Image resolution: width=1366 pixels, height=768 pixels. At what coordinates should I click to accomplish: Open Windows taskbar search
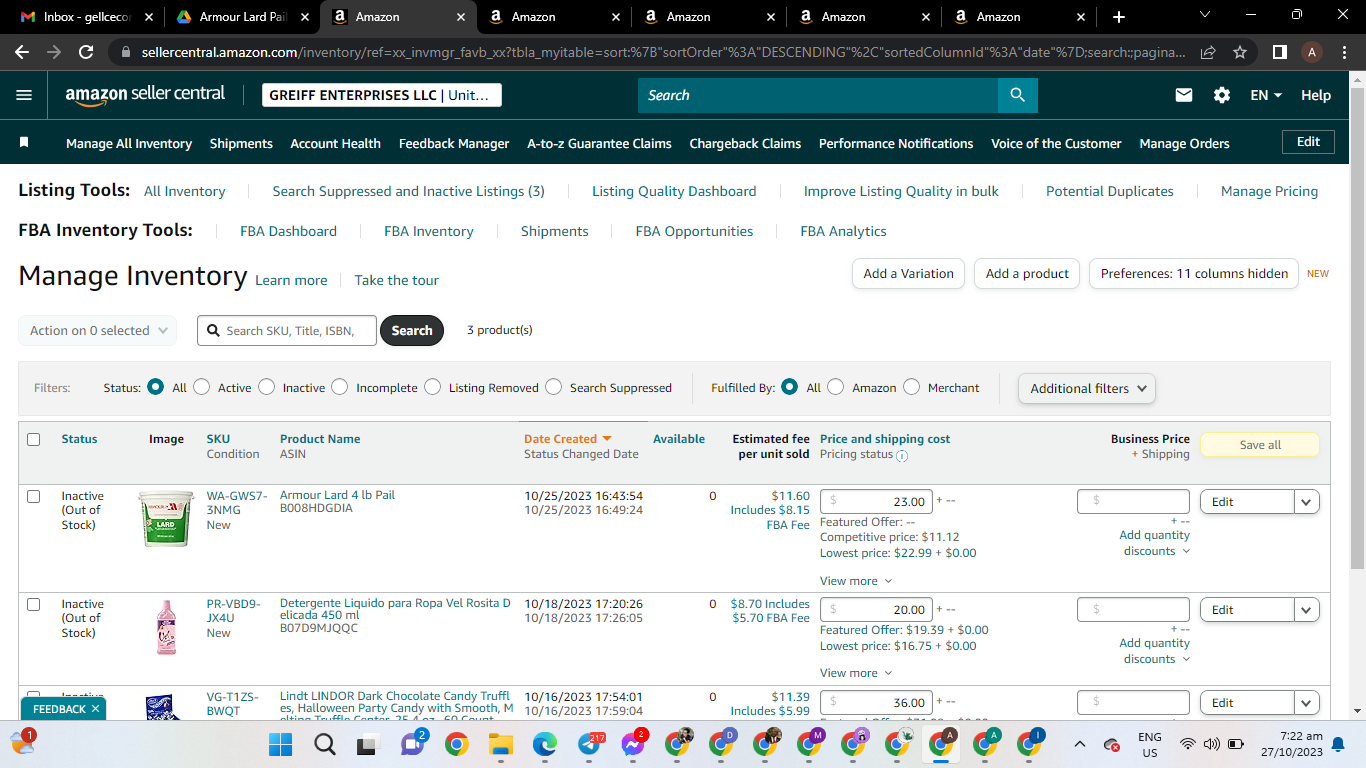coord(325,744)
